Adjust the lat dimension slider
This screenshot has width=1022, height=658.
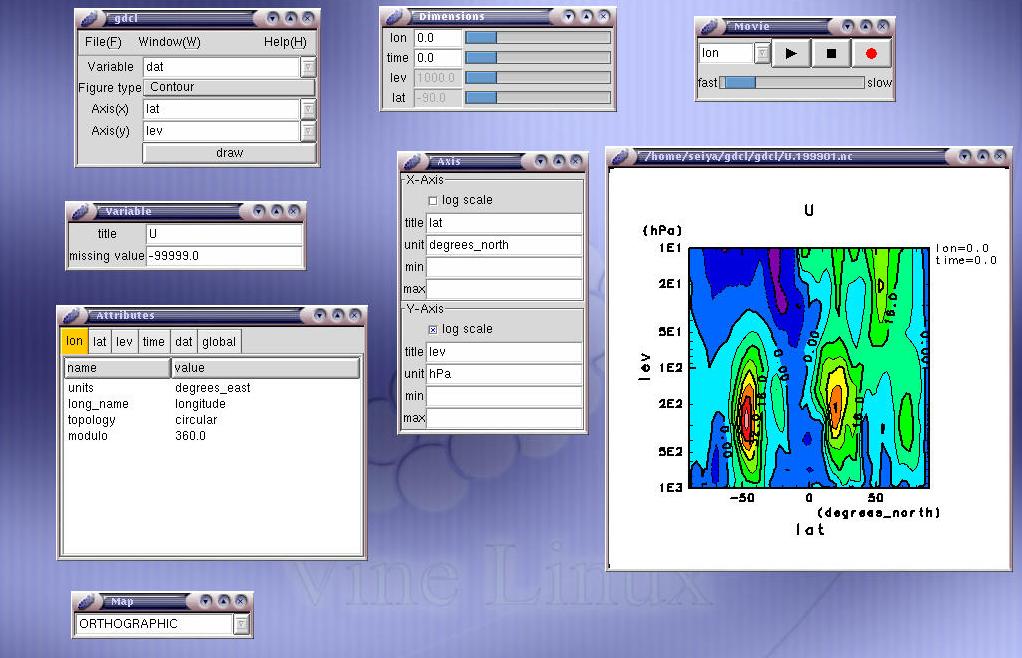[538, 98]
